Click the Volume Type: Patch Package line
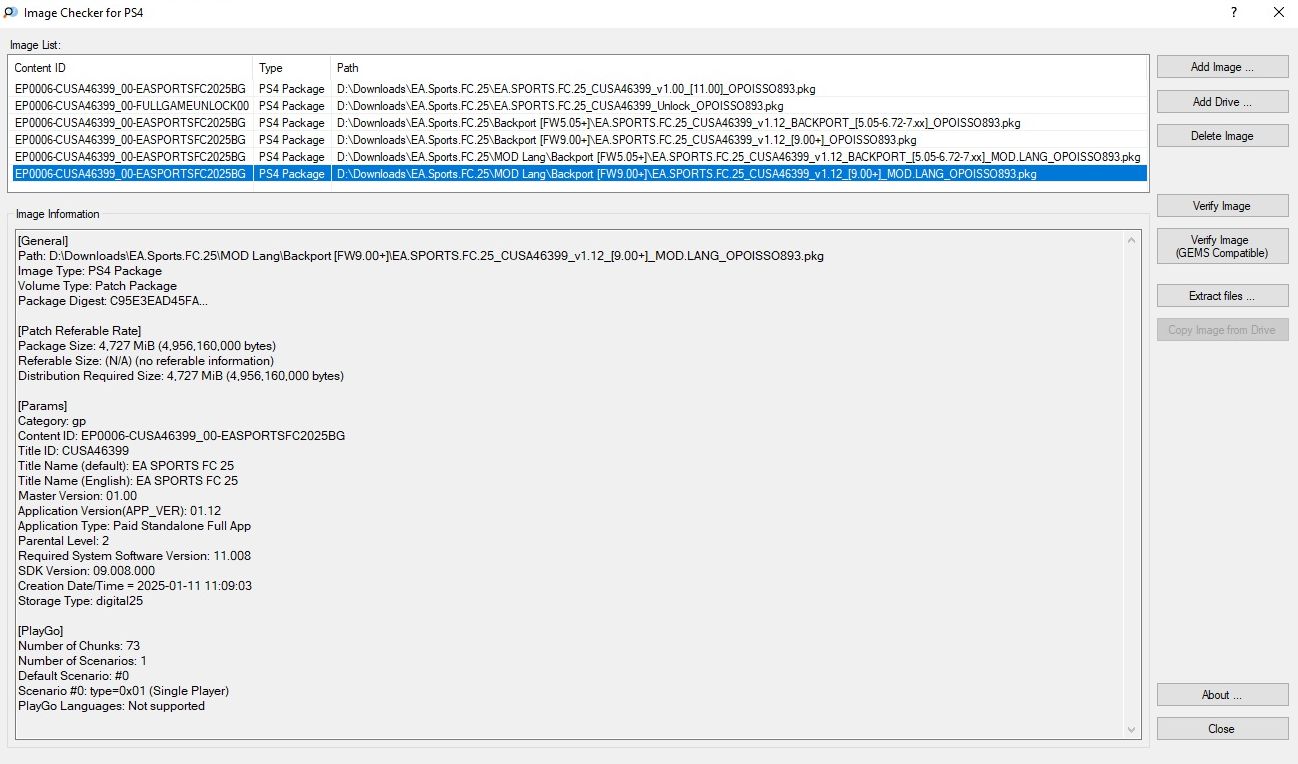Viewport: 1298px width, 764px height. tap(97, 286)
